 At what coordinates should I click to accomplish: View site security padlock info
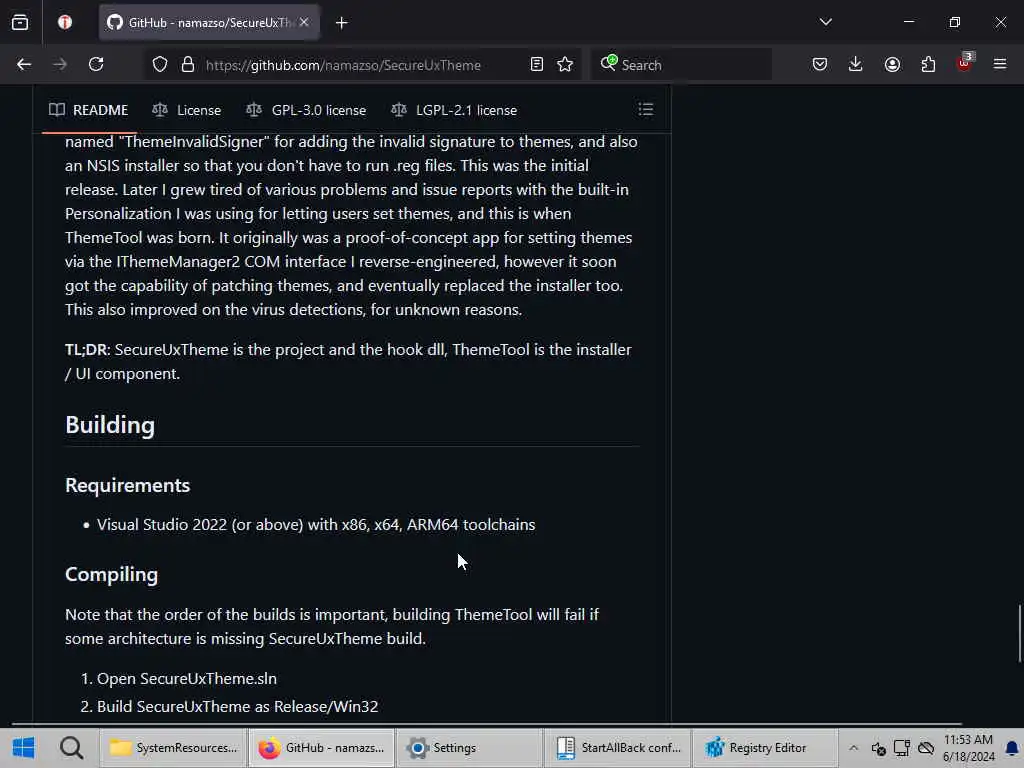pyautogui.click(x=188, y=65)
